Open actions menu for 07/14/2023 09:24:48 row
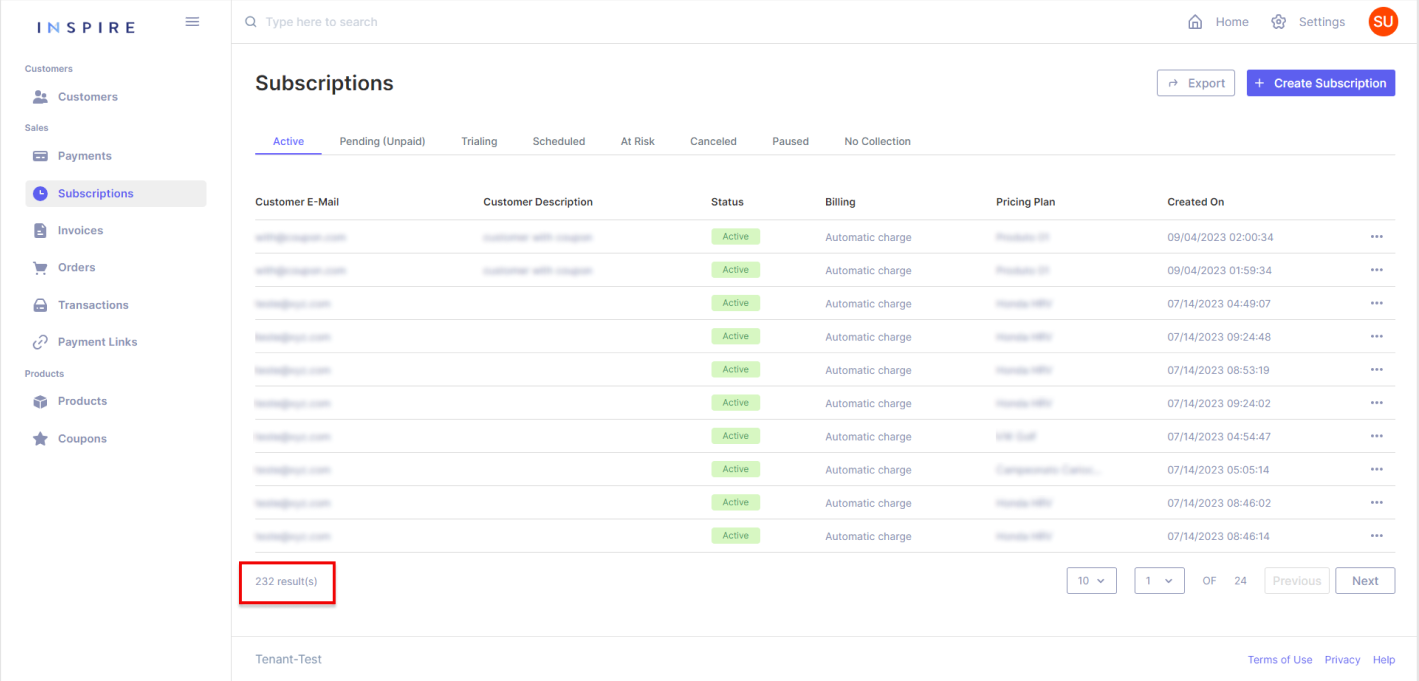Image resolution: width=1419 pixels, height=681 pixels. point(1376,337)
